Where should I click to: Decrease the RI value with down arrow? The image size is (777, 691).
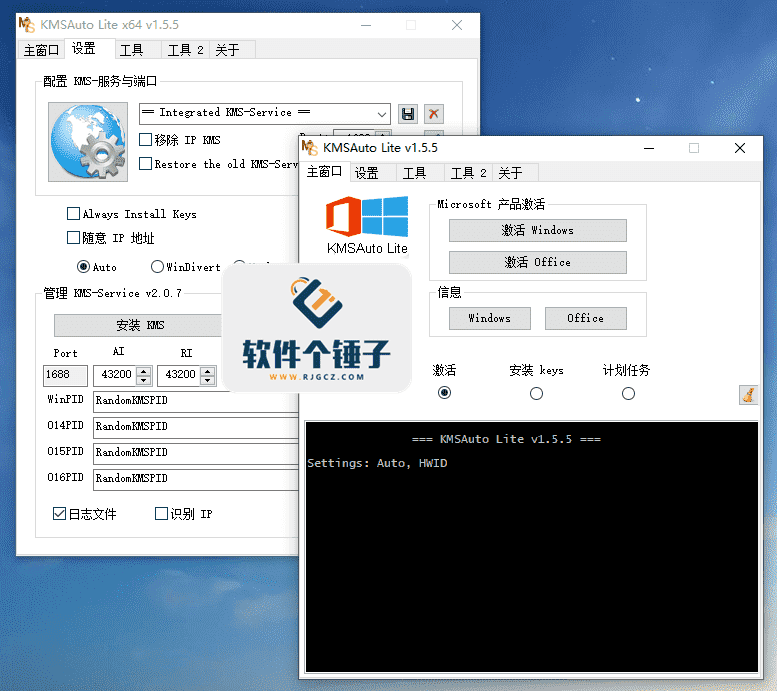(x=208, y=380)
